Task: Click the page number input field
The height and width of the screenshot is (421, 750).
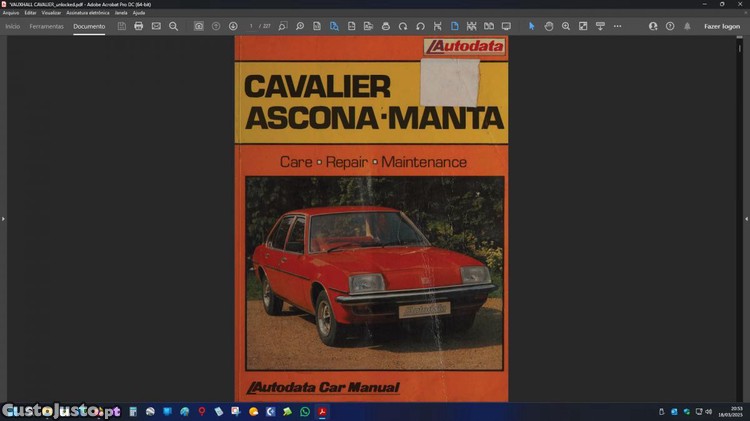Action: [x=252, y=26]
